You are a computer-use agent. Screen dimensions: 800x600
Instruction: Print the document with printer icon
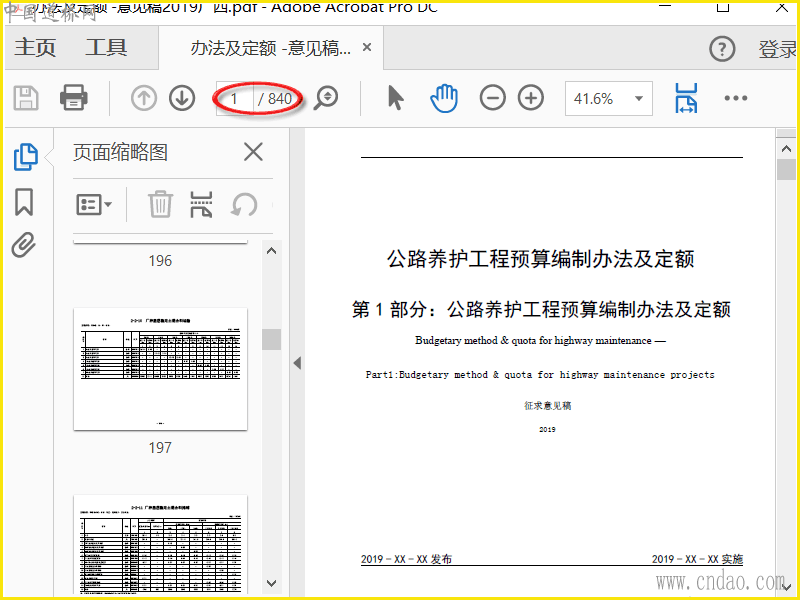click(x=73, y=97)
